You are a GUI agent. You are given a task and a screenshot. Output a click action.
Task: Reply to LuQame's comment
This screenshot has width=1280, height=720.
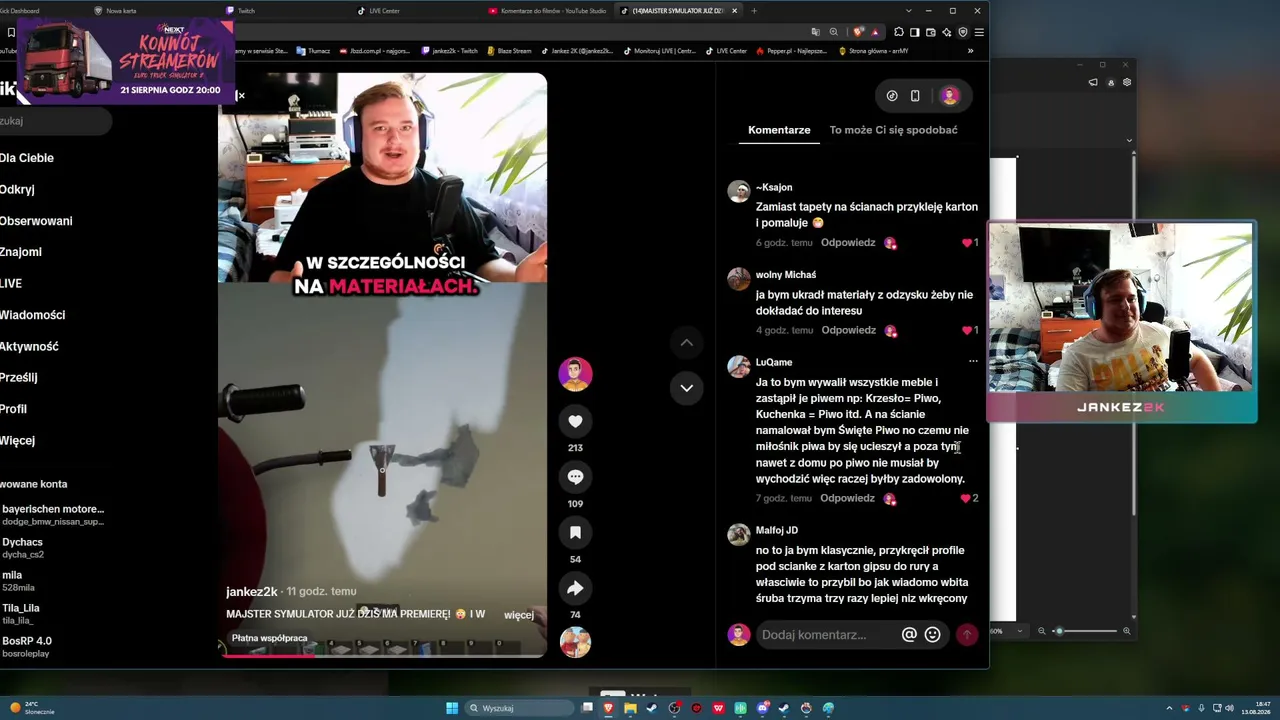[847, 498]
